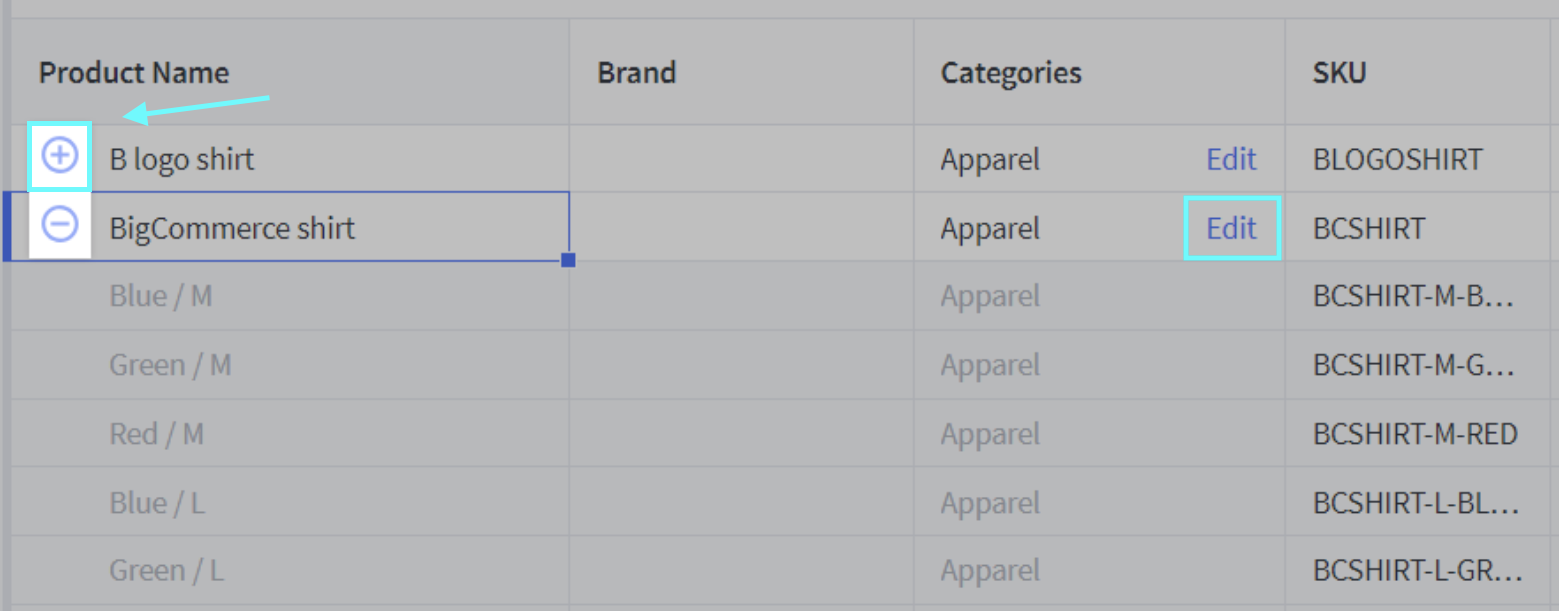Click Edit link for B logo shirt categories
Image resolution: width=1559 pixels, height=611 pixels.
1231,159
